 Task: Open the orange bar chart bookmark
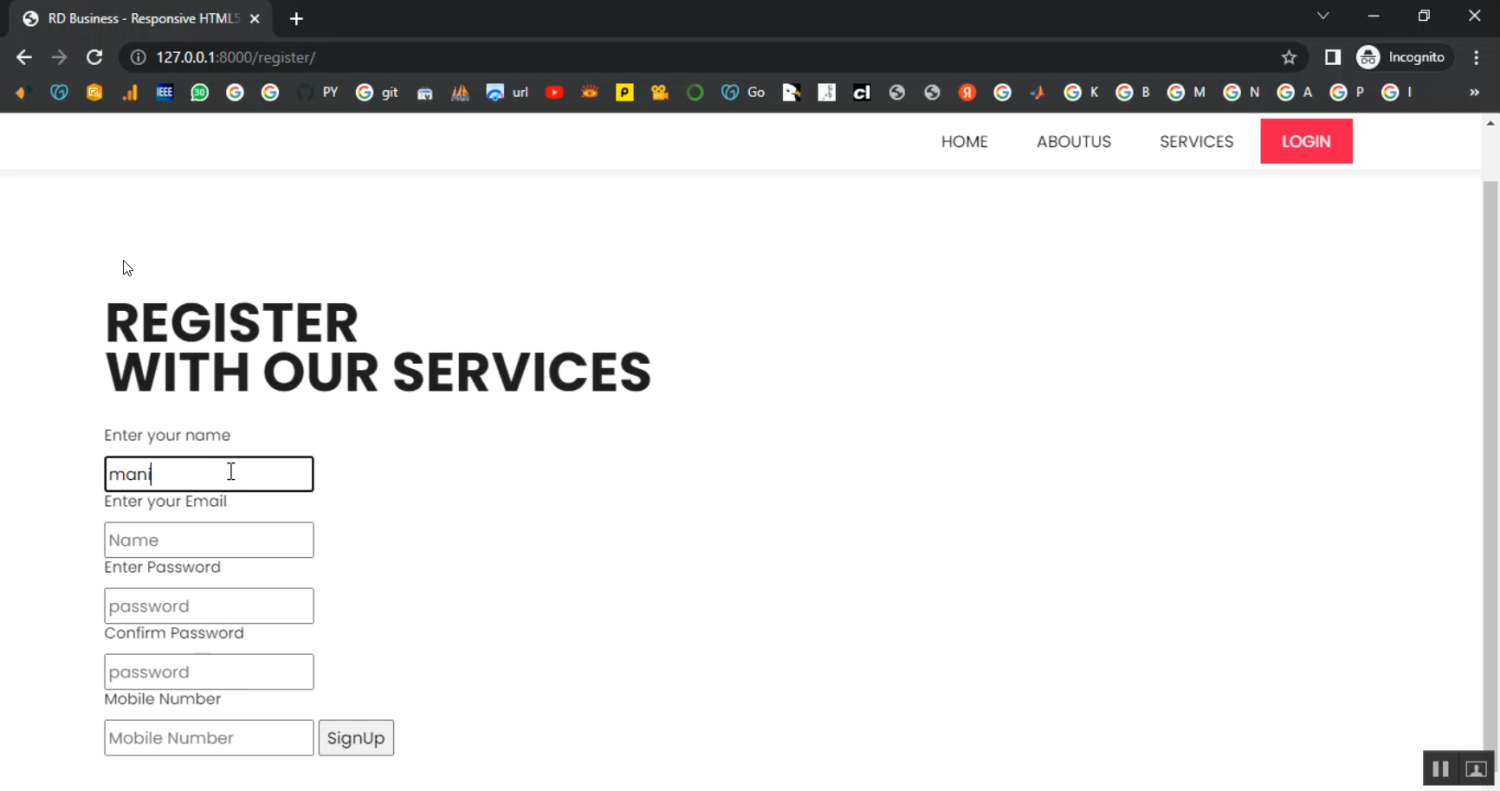click(x=130, y=92)
